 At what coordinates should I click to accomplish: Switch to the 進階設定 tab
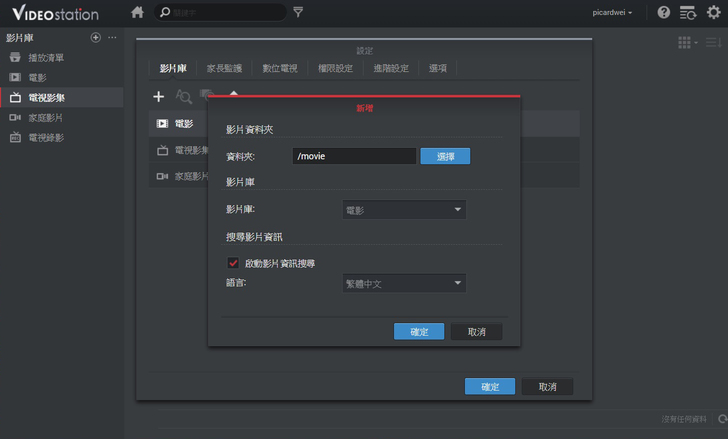(390, 68)
